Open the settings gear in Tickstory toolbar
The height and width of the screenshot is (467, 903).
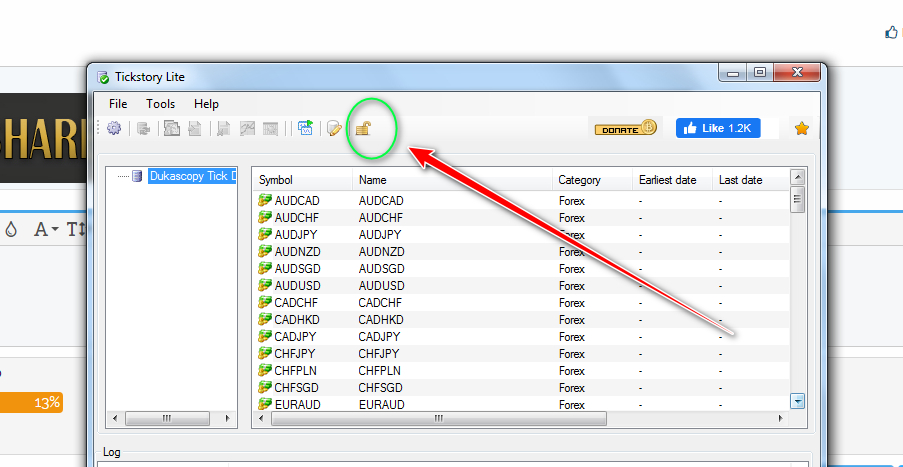(x=114, y=128)
